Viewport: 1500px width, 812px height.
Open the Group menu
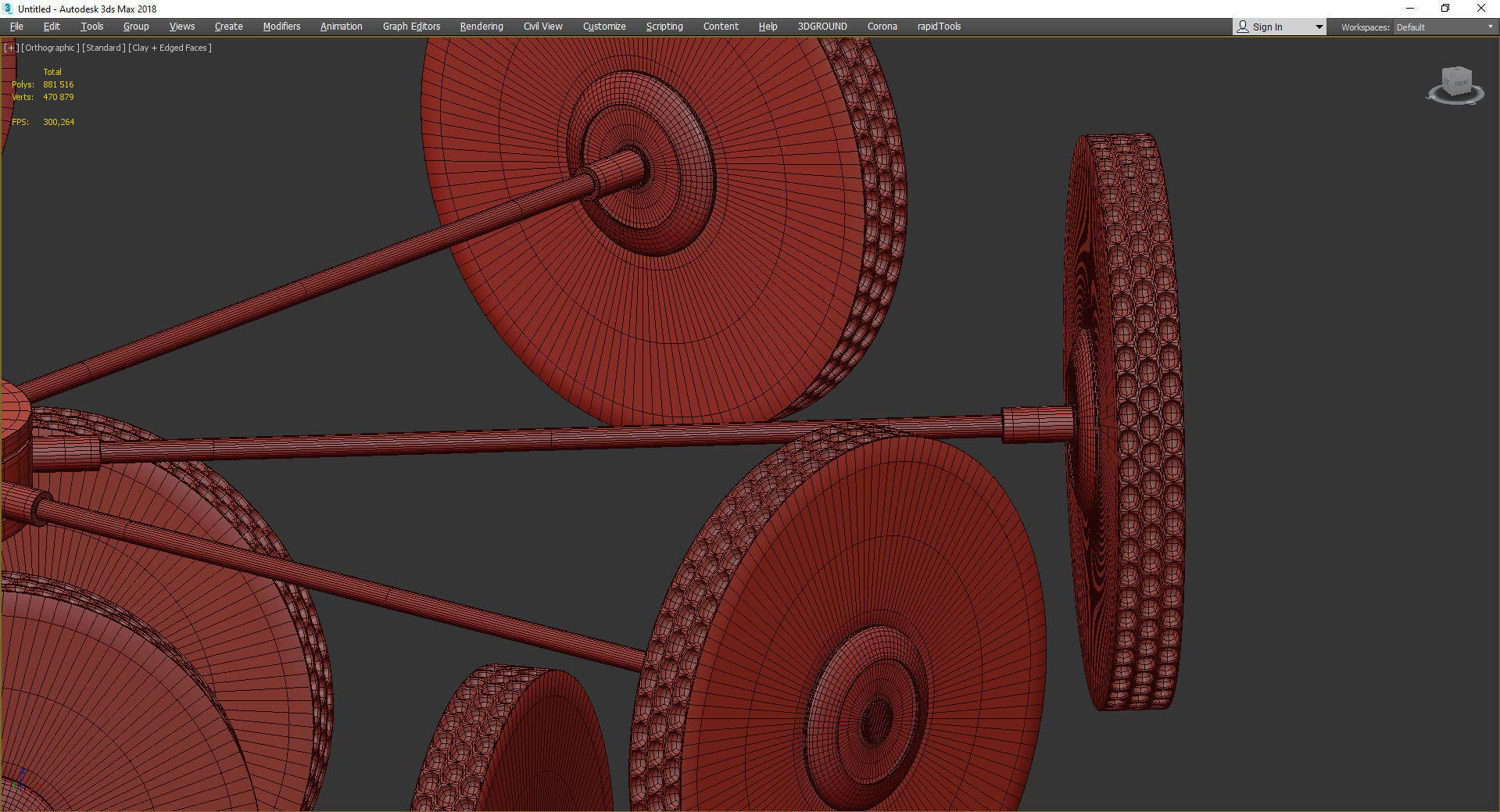pyautogui.click(x=136, y=27)
